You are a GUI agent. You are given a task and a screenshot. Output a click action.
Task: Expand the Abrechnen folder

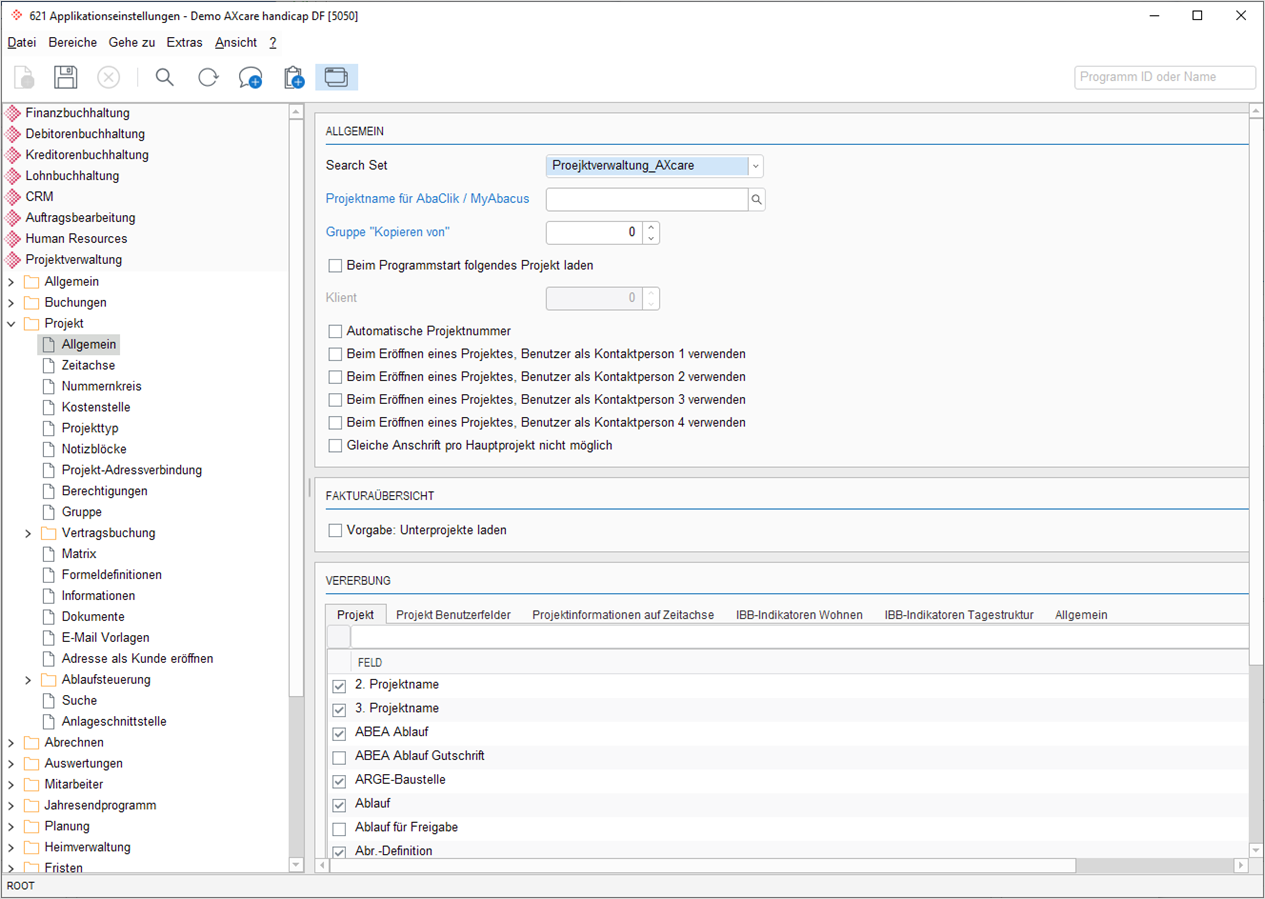(x=11, y=743)
